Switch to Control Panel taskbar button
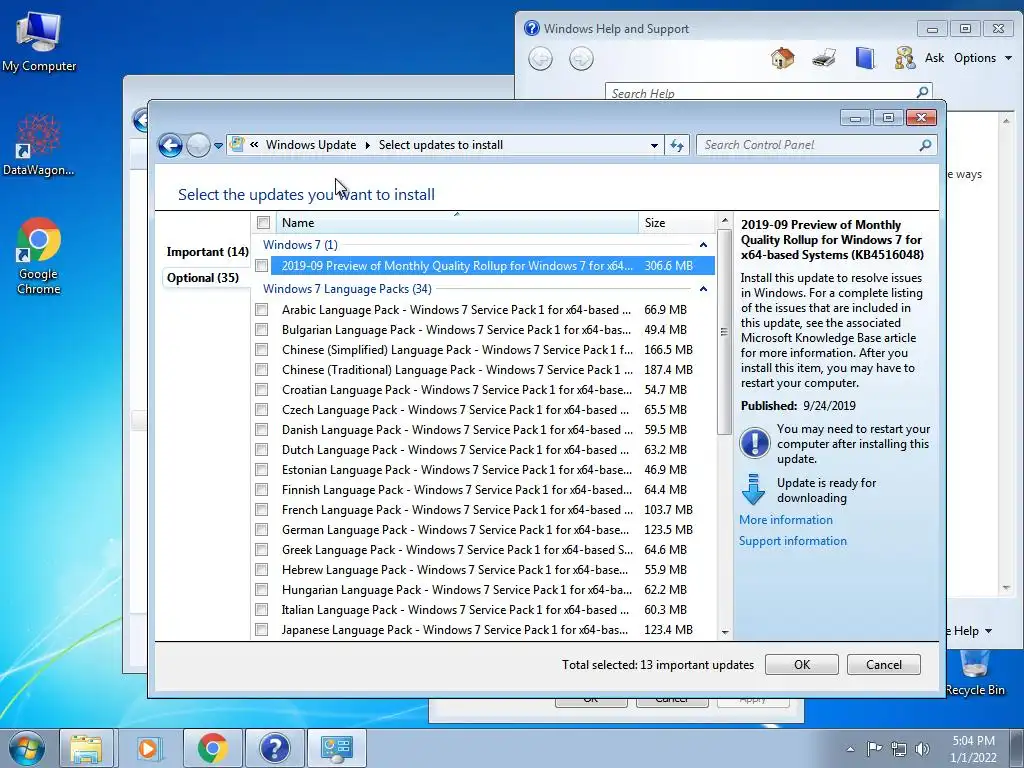Viewport: 1024px width, 768px height. coord(337,748)
